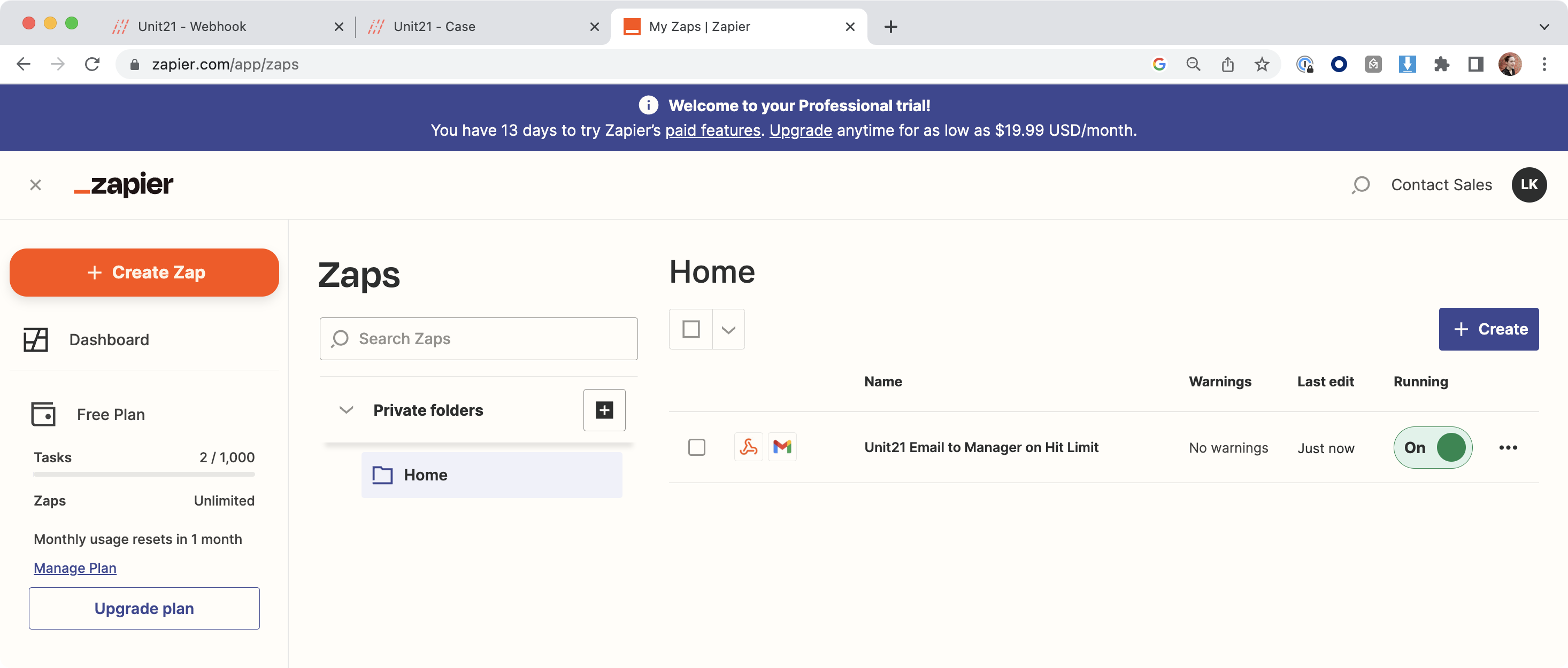Open the browser tab list chevron
Screen dimensions: 1568x668
point(1543,27)
